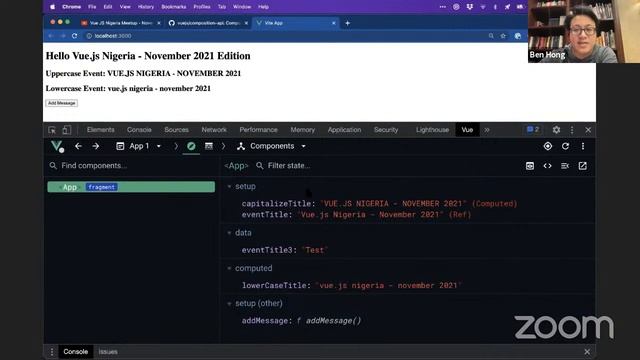Open devtools customize three-dot menu

pyautogui.click(x=572, y=130)
